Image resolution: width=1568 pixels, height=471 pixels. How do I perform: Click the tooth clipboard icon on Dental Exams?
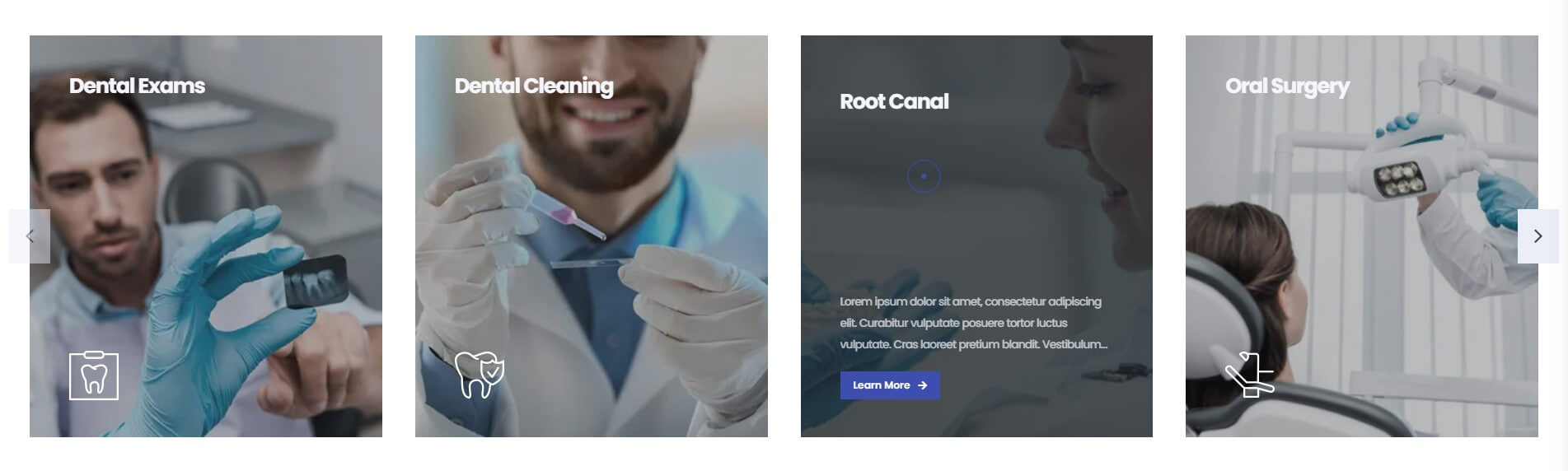(94, 376)
